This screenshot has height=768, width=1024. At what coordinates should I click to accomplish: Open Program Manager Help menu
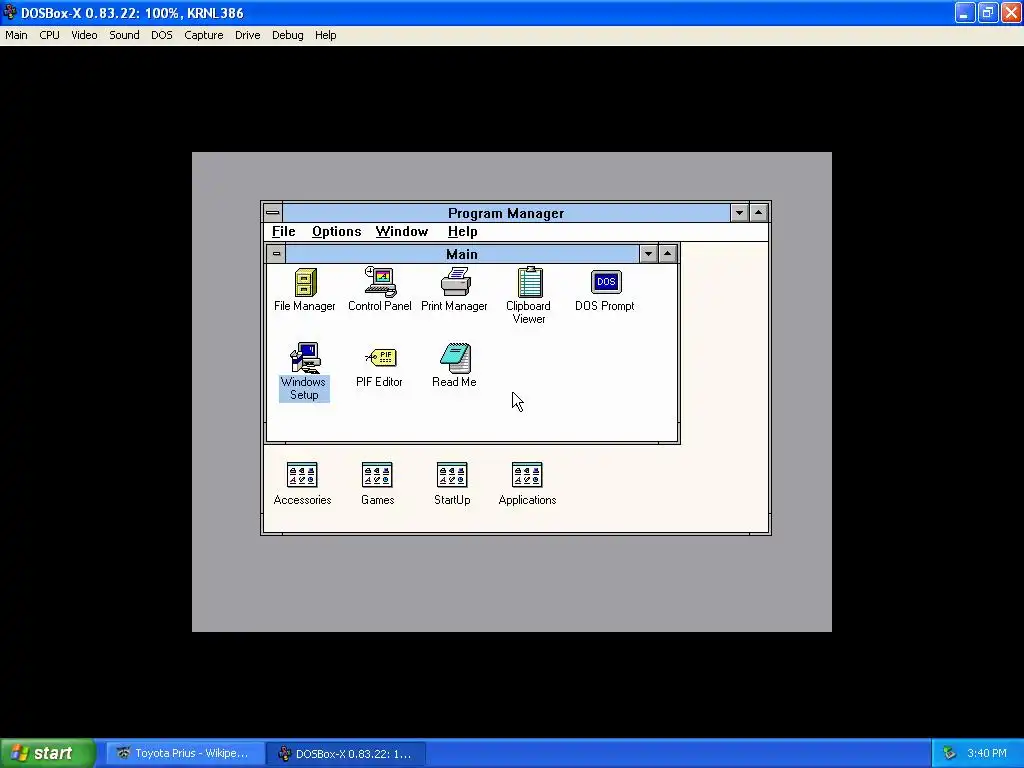462,232
